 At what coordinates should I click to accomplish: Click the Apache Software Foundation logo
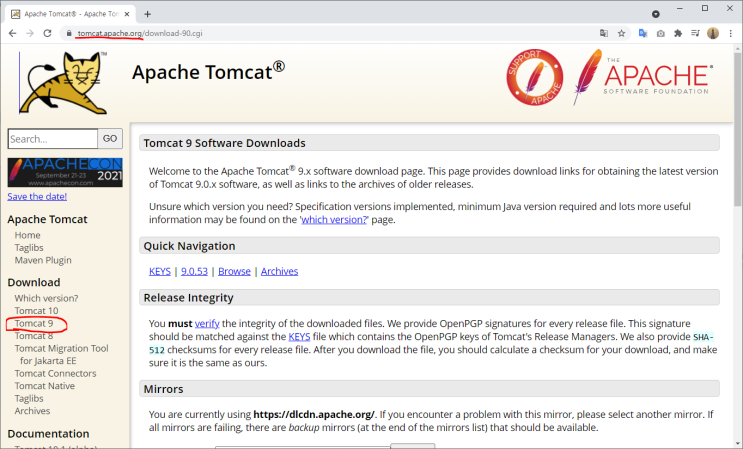tap(643, 76)
